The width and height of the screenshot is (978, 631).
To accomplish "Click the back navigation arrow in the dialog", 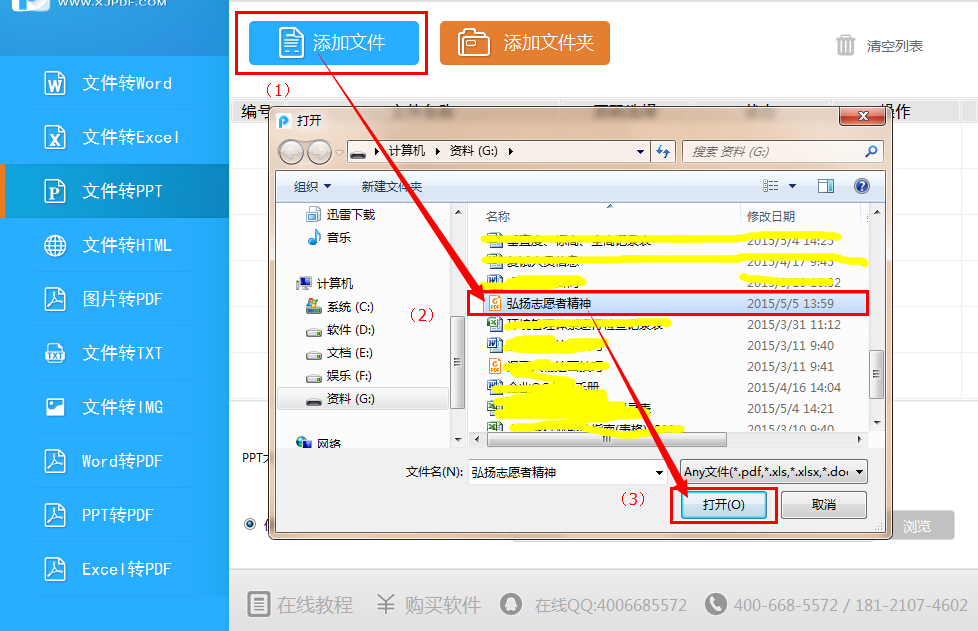I will click(x=292, y=151).
